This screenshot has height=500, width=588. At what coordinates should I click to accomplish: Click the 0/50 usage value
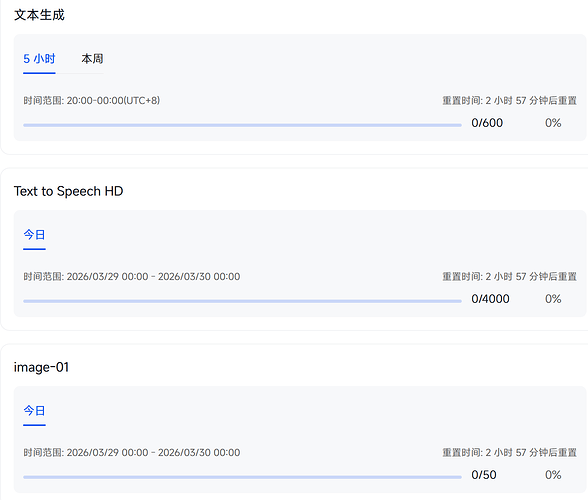[x=484, y=475]
